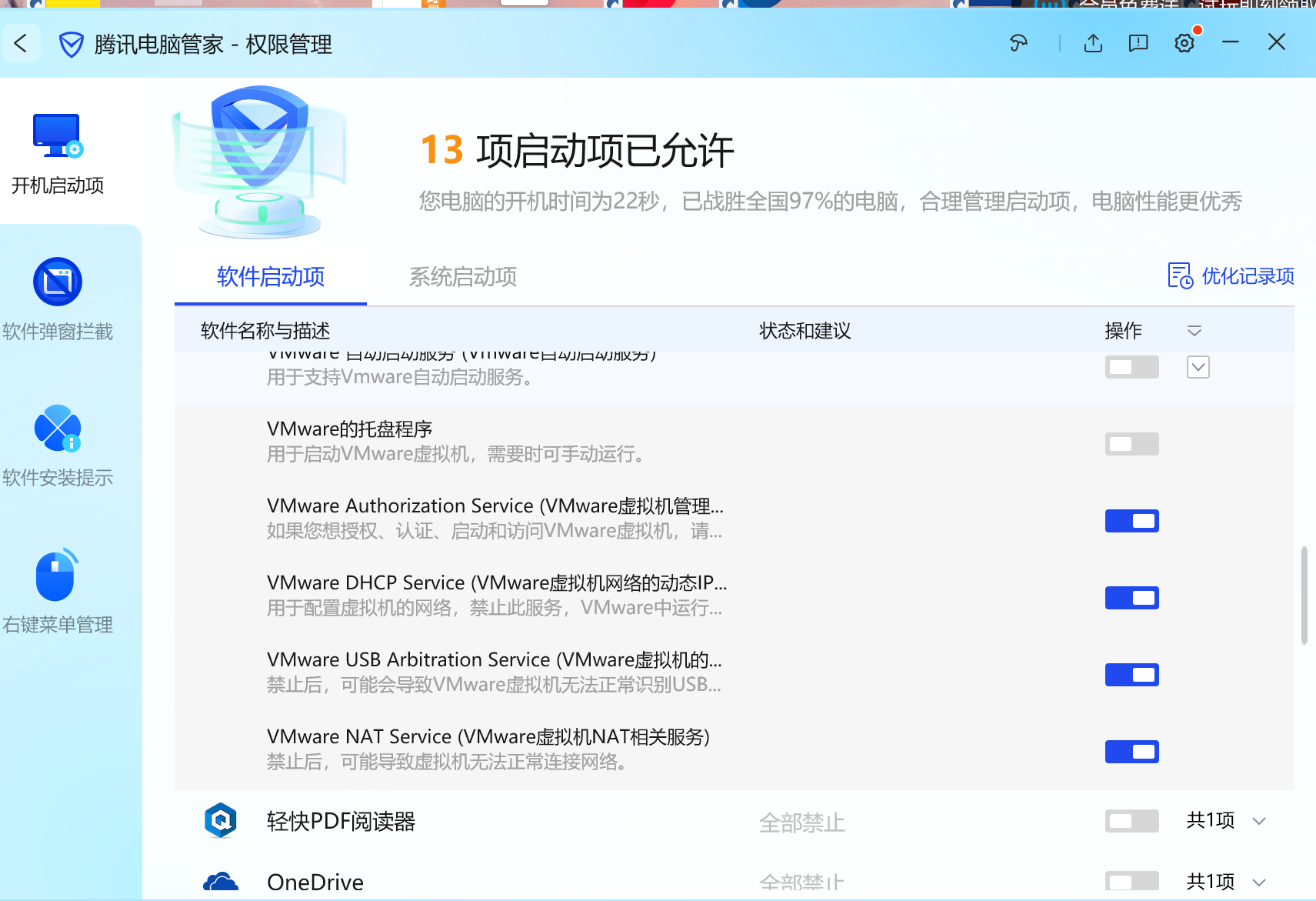
Task: Disable VMware USB Arbitration Service switch
Action: (1131, 675)
